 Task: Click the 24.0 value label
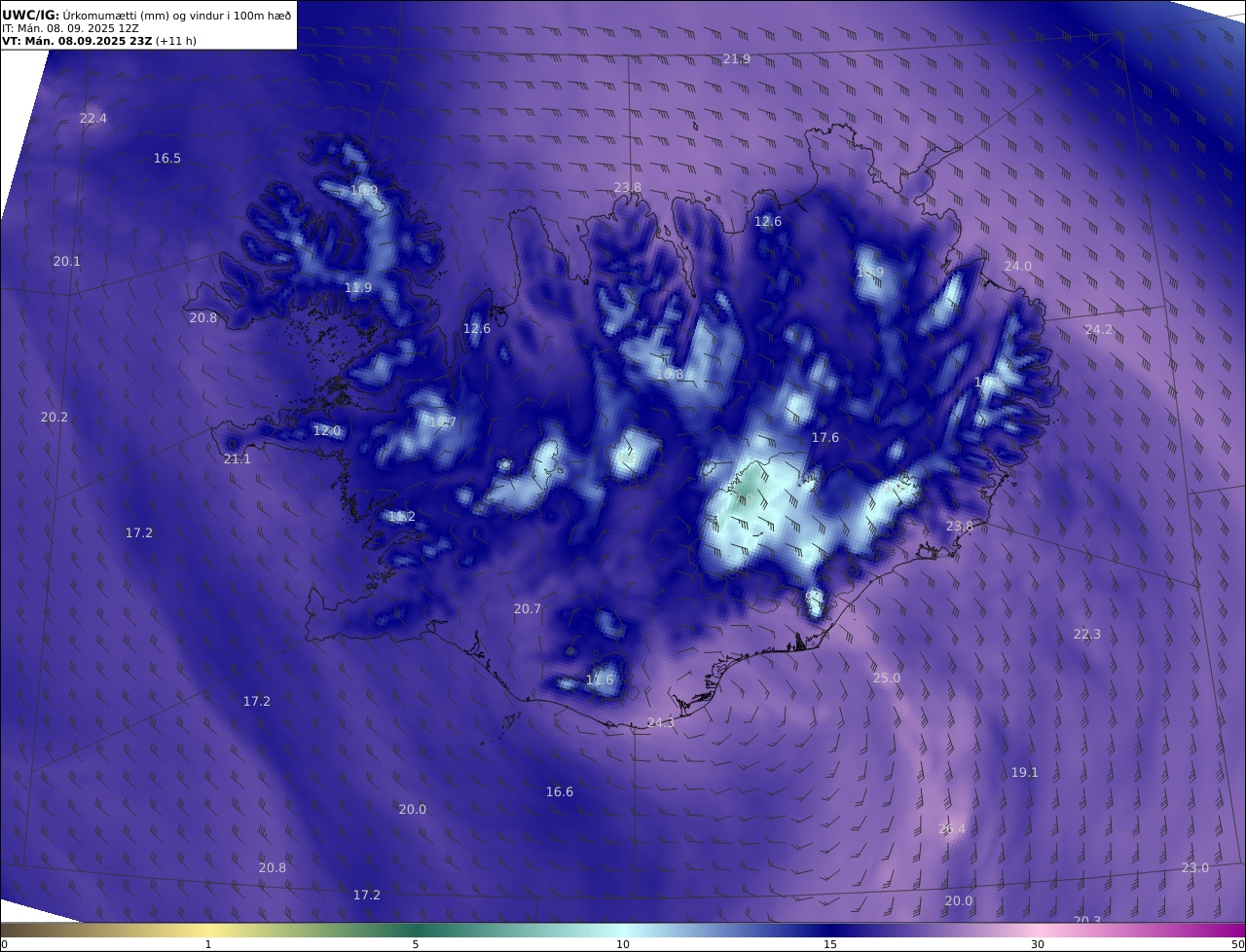click(x=1018, y=267)
